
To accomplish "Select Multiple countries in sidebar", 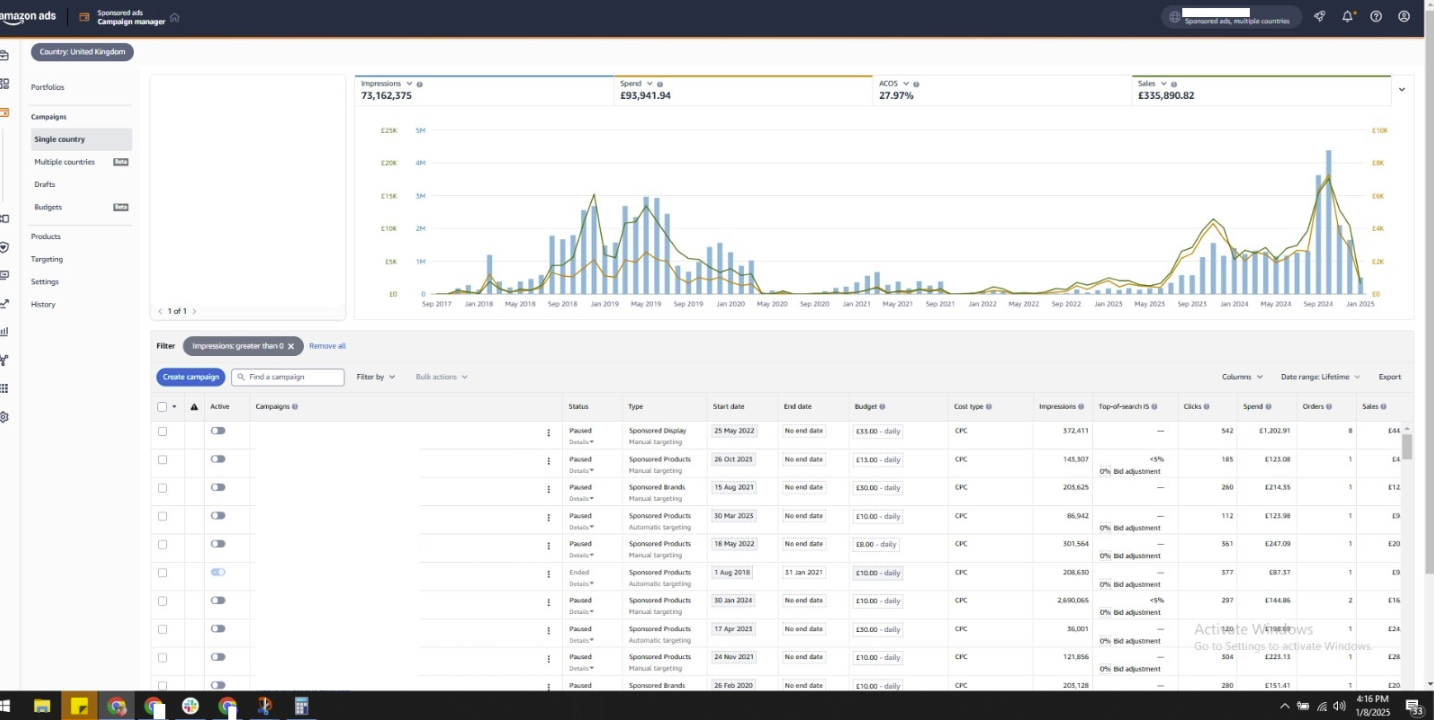I will [65, 162].
